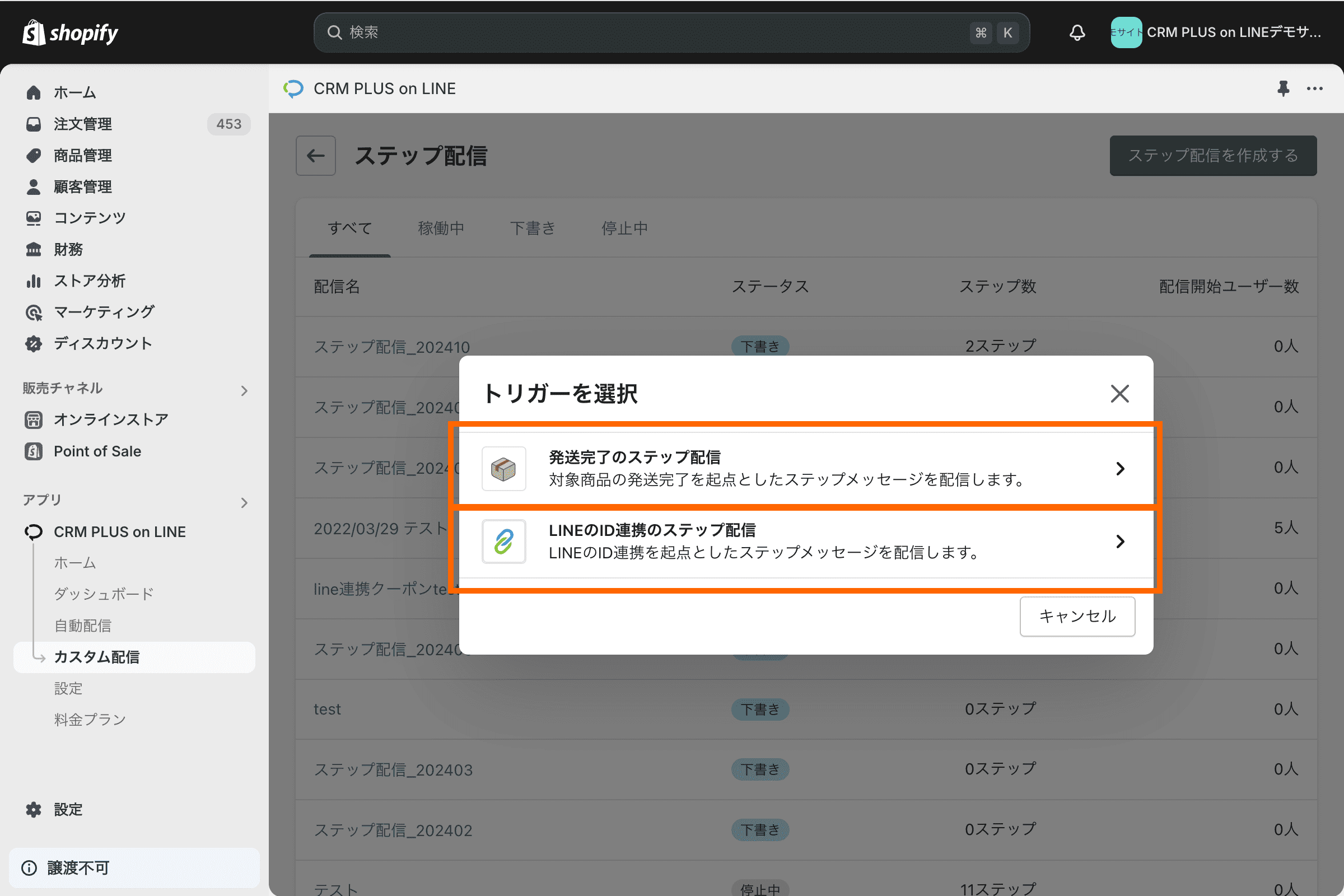Click the ステップ配信を作成する button
Image resolution: width=1344 pixels, height=896 pixels.
[1212, 156]
